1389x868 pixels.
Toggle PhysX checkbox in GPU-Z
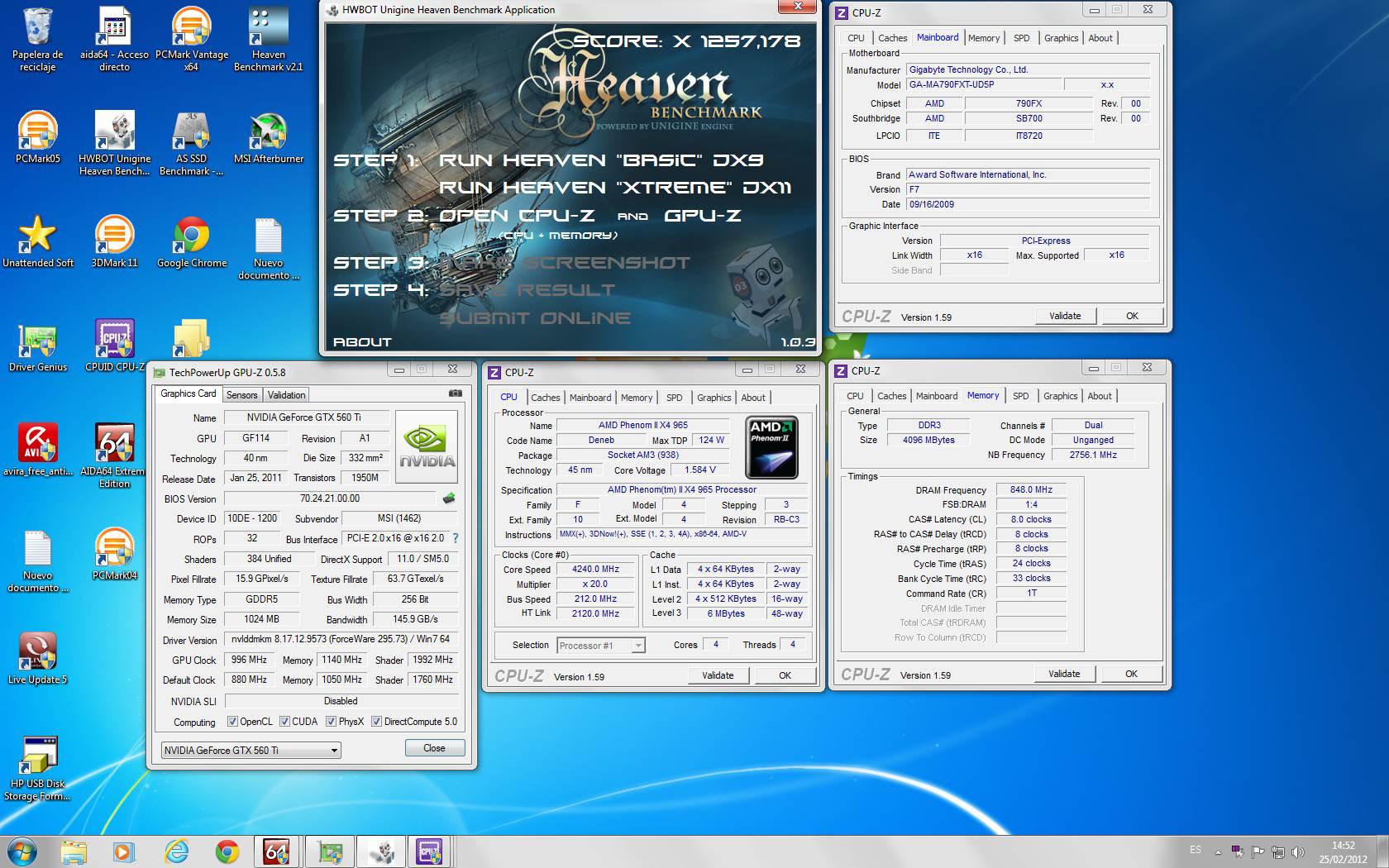tap(331, 722)
